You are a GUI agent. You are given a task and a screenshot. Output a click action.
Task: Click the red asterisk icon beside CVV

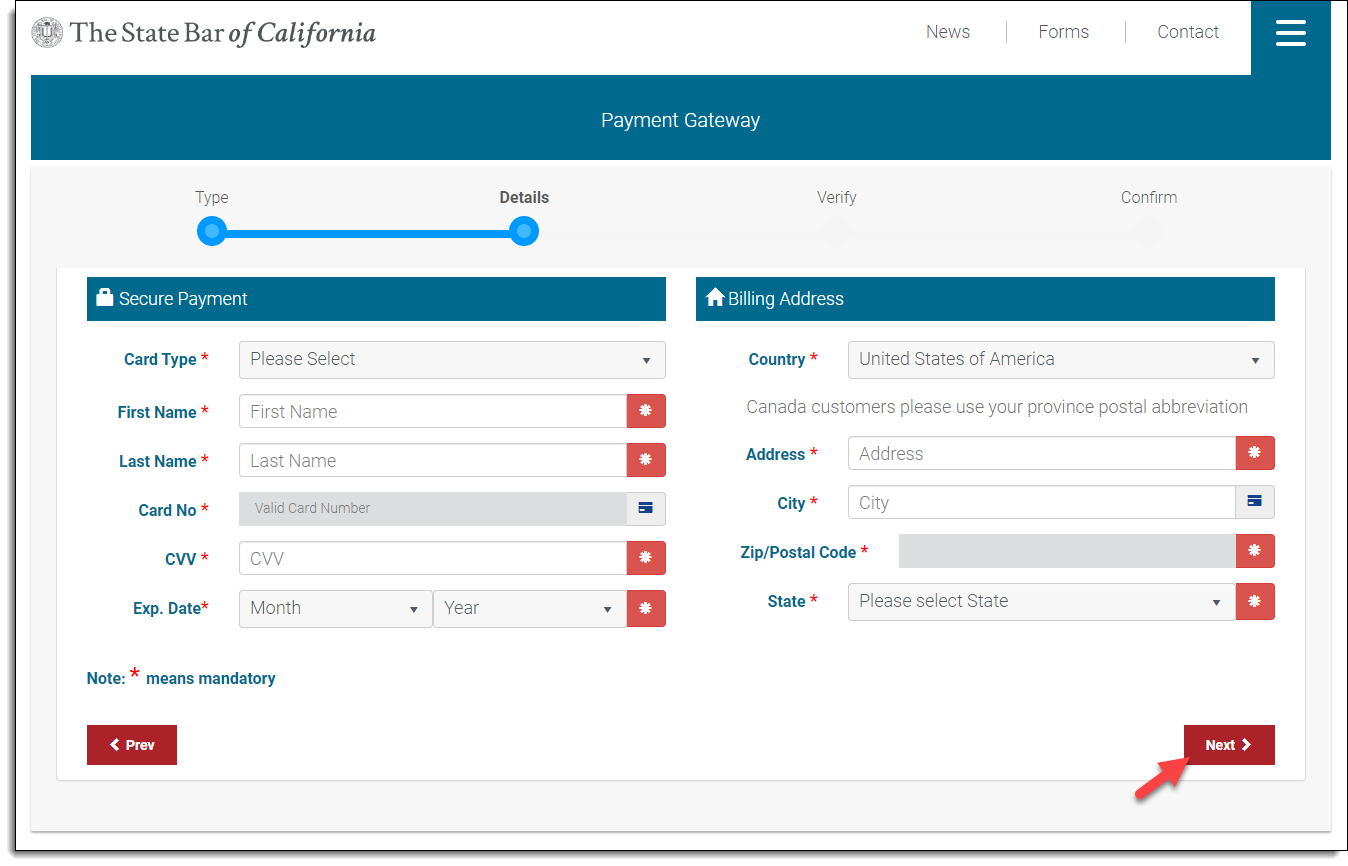pyautogui.click(x=646, y=558)
